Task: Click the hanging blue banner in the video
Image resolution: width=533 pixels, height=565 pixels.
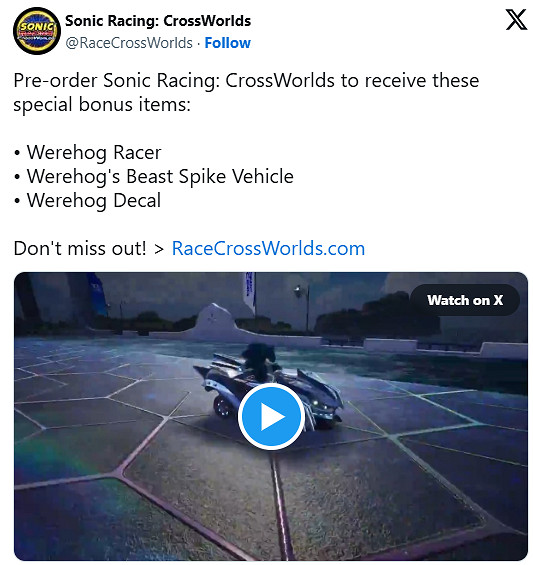Action: pyautogui.click(x=249, y=290)
